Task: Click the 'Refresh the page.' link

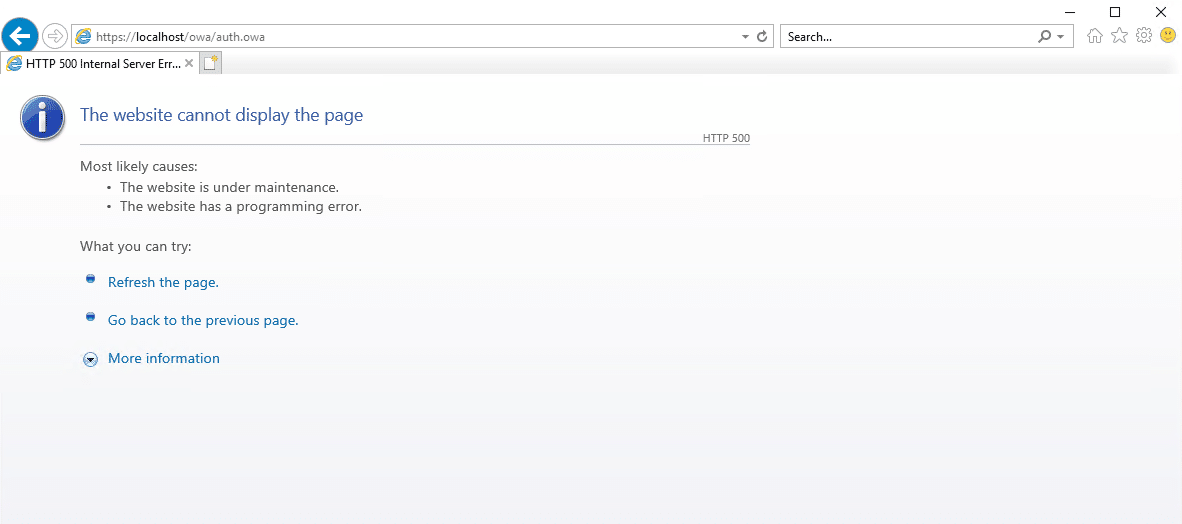Action: pyautogui.click(x=163, y=282)
